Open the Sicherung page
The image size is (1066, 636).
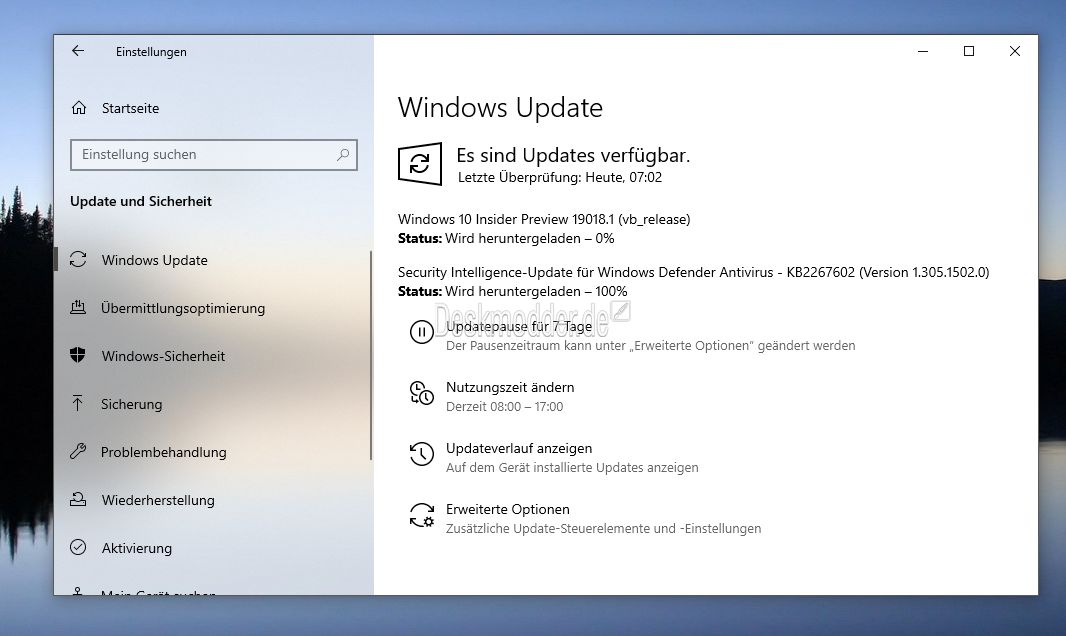[132, 404]
